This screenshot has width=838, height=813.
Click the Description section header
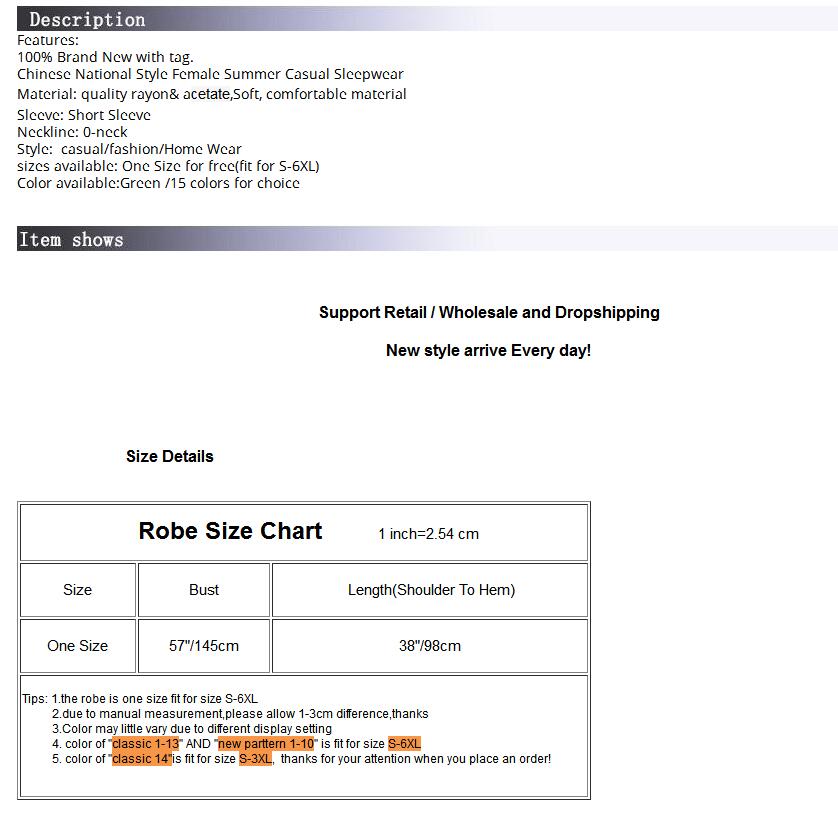coord(87,19)
